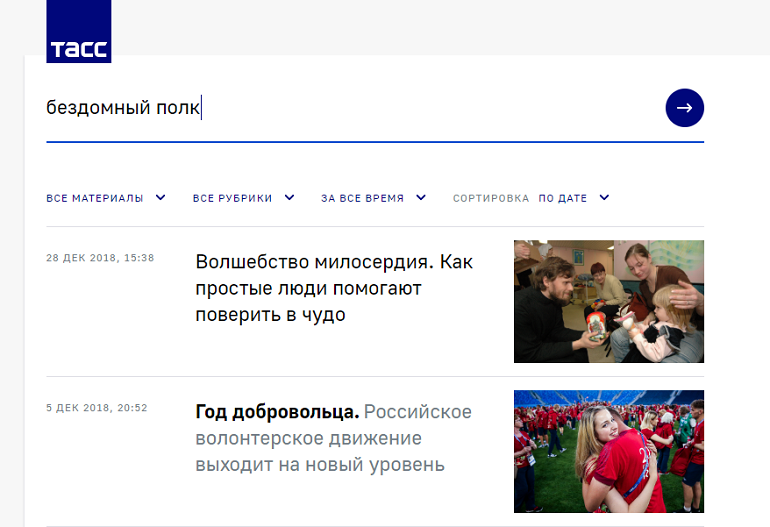Click the chevron beside За все время
Screen dimensions: 770x527
pos(421,198)
